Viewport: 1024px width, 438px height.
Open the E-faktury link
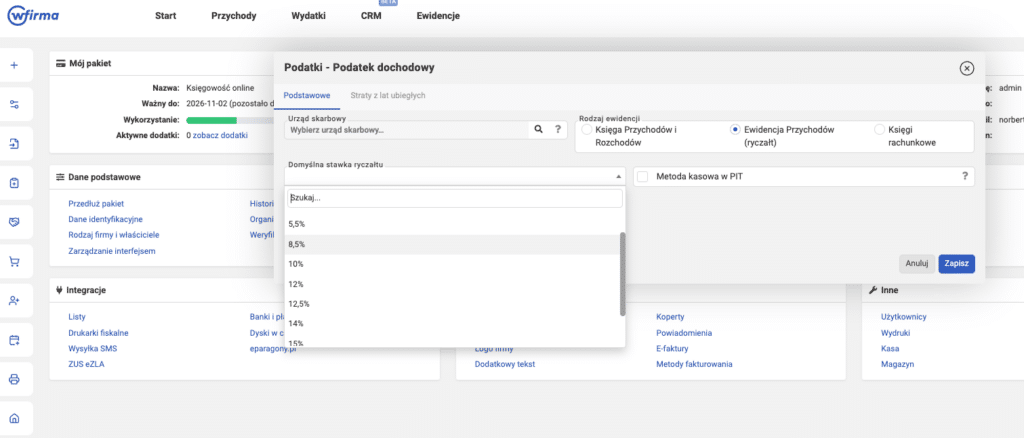click(673, 349)
